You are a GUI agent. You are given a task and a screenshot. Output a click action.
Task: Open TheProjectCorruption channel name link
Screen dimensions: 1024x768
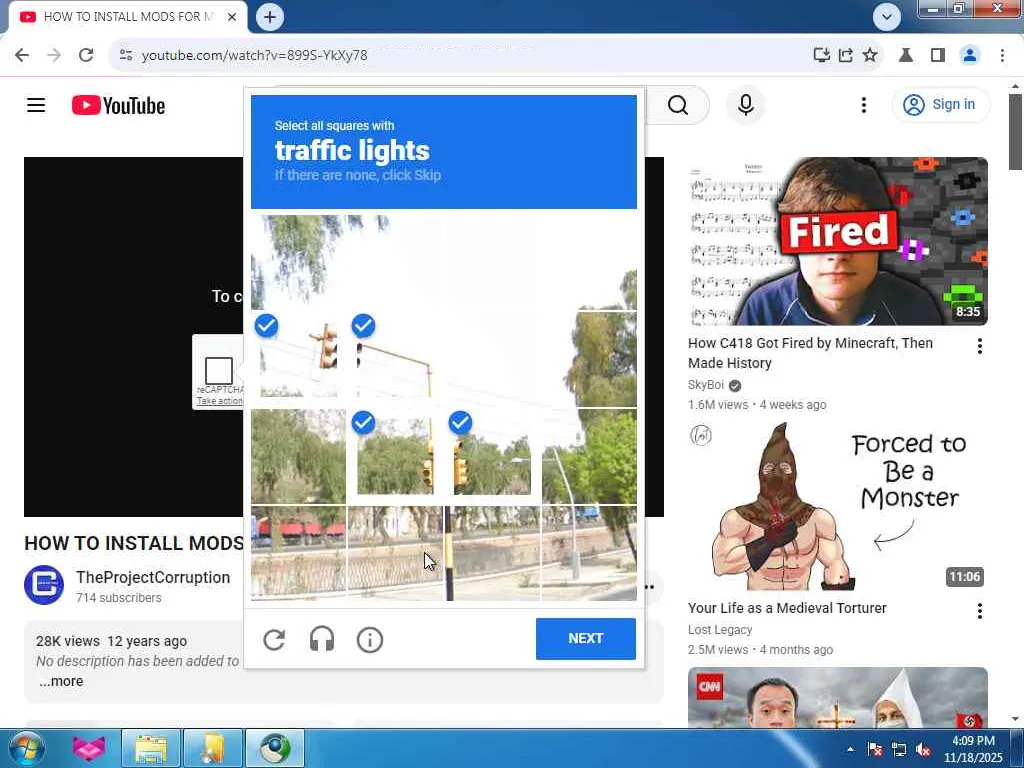(x=153, y=577)
